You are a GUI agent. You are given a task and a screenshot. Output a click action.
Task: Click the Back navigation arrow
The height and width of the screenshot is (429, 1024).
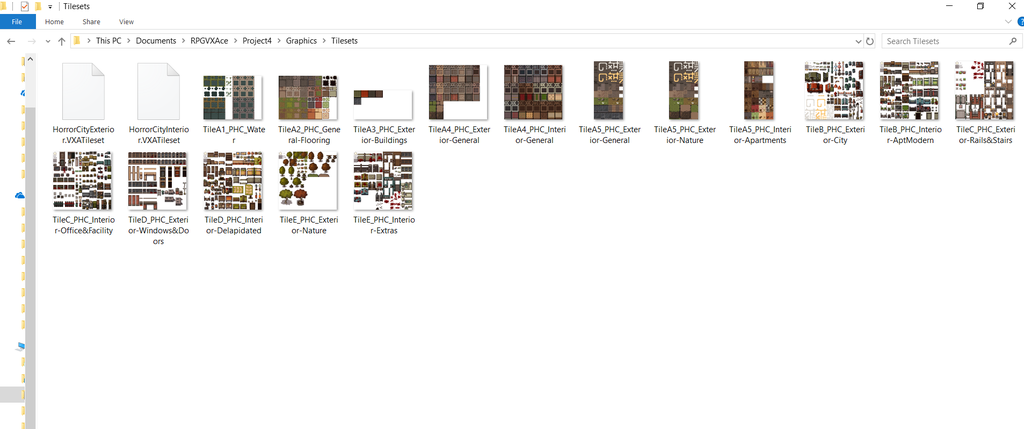click(x=11, y=41)
